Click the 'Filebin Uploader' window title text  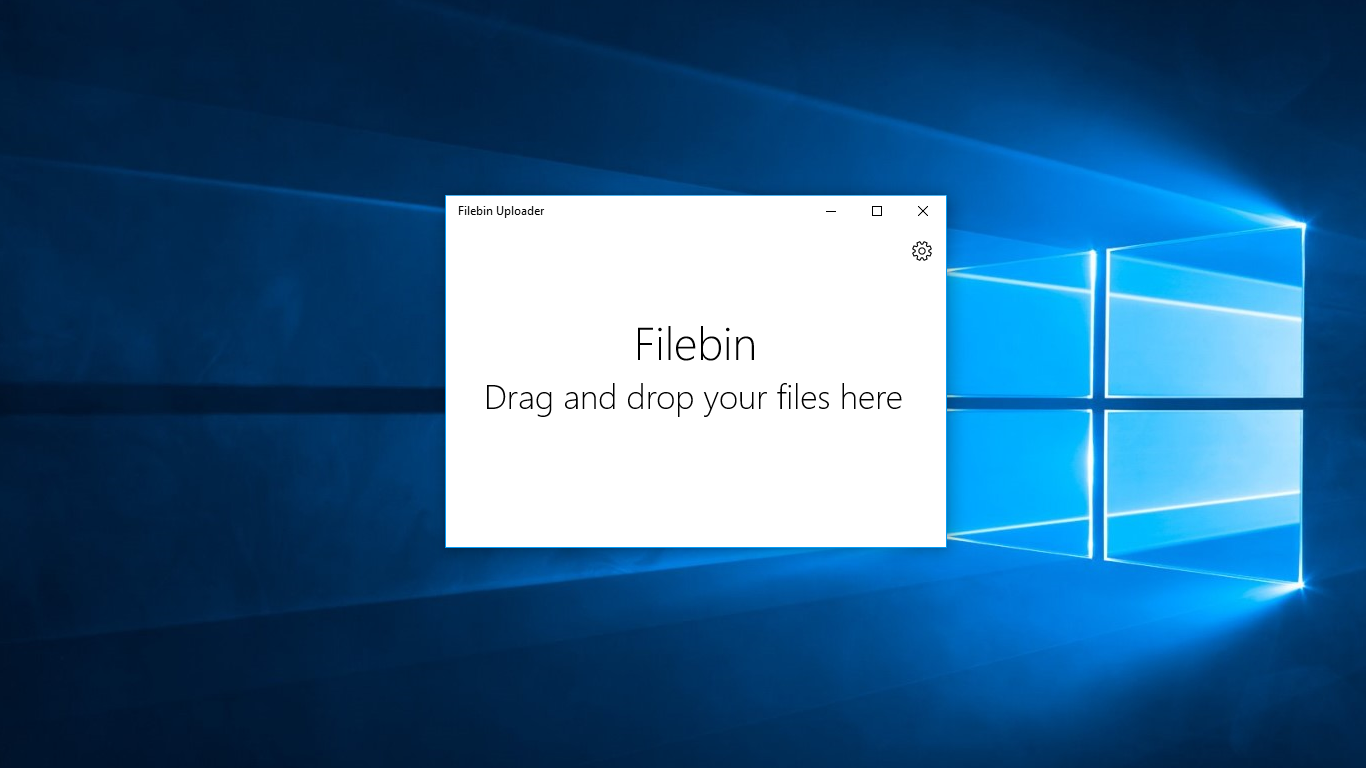click(x=501, y=211)
